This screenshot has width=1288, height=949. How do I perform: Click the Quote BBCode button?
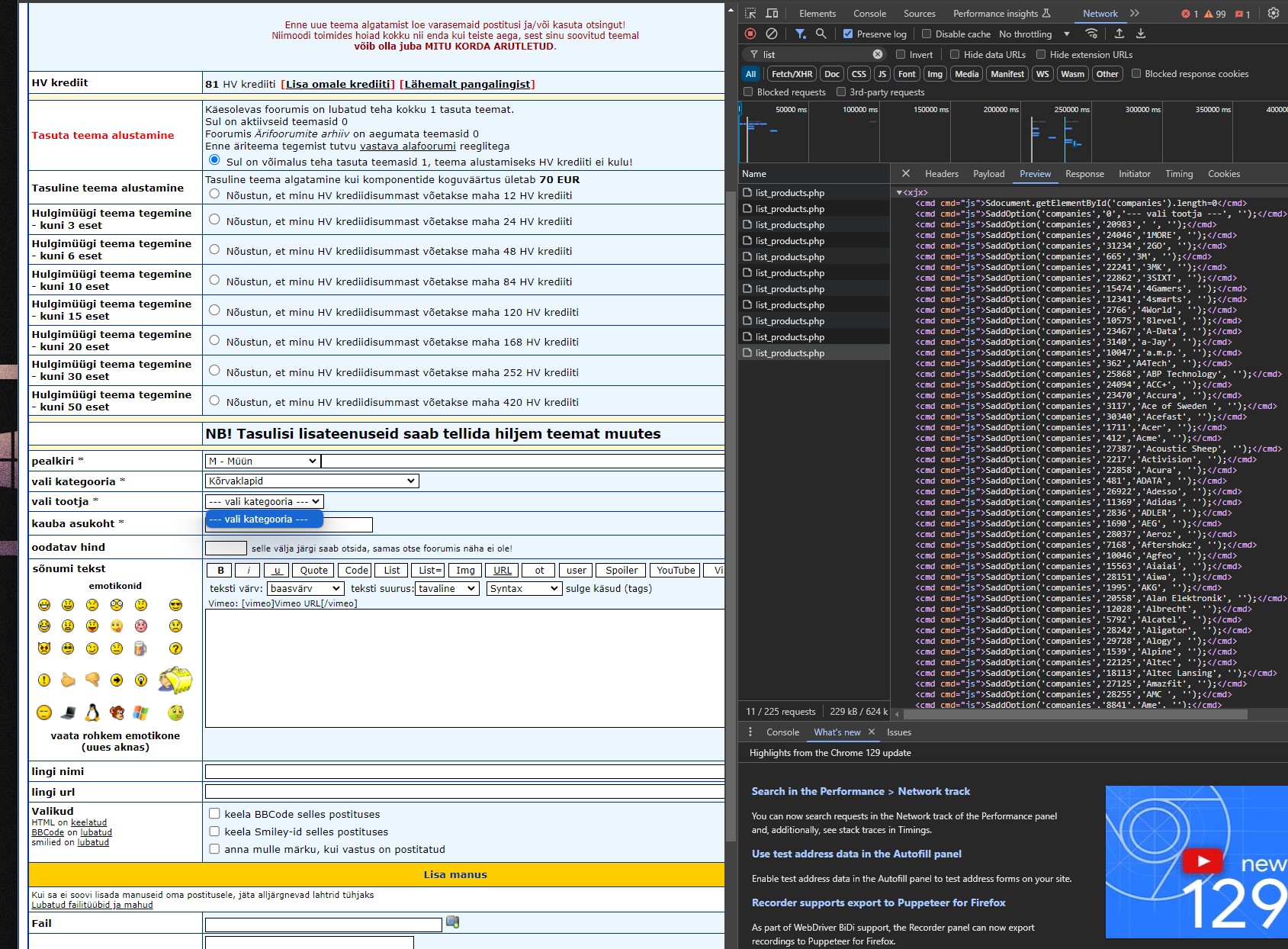(313, 570)
